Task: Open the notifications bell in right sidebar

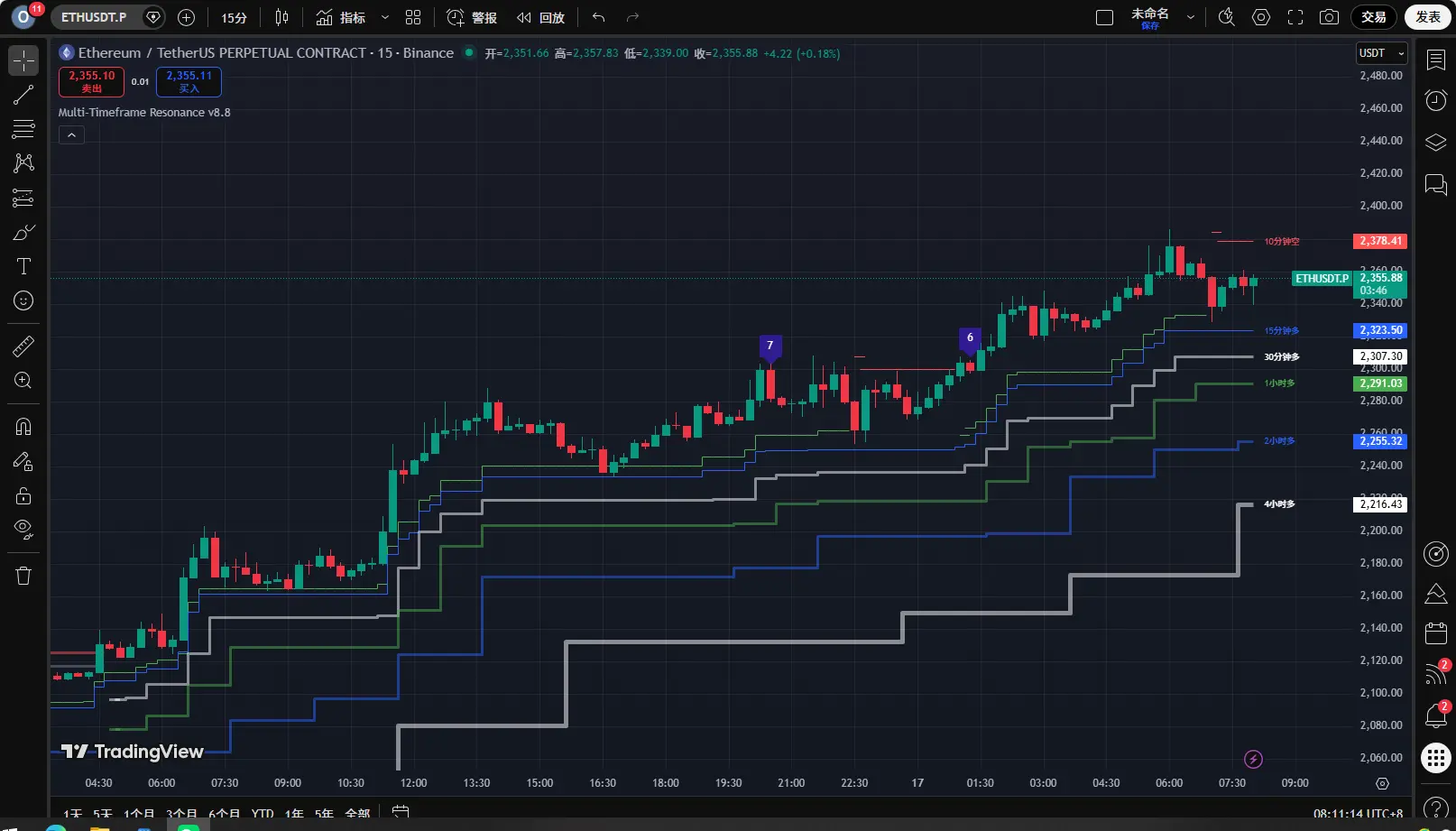Action: pyautogui.click(x=1435, y=716)
